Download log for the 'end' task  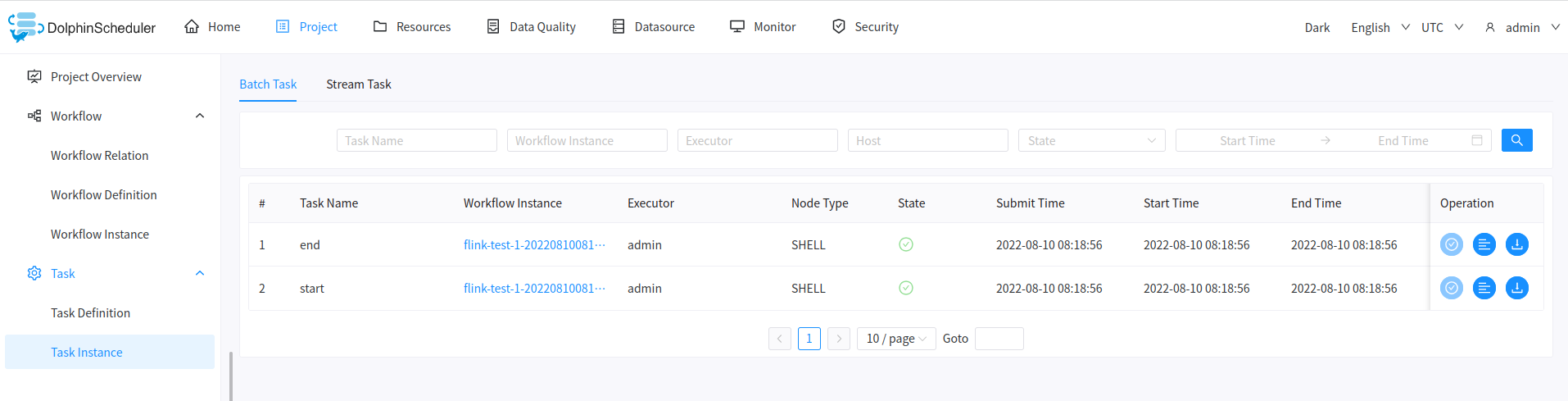[1516, 244]
